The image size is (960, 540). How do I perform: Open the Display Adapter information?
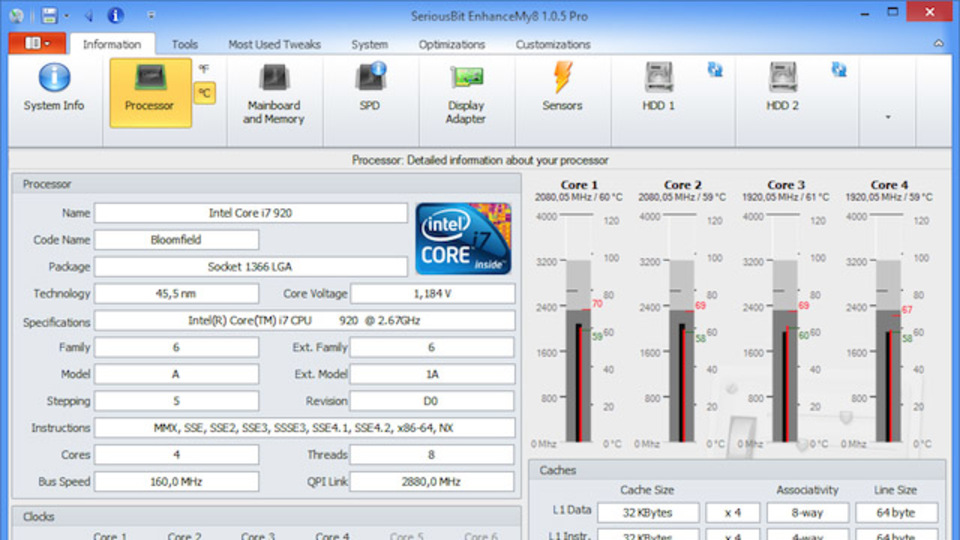[466, 95]
